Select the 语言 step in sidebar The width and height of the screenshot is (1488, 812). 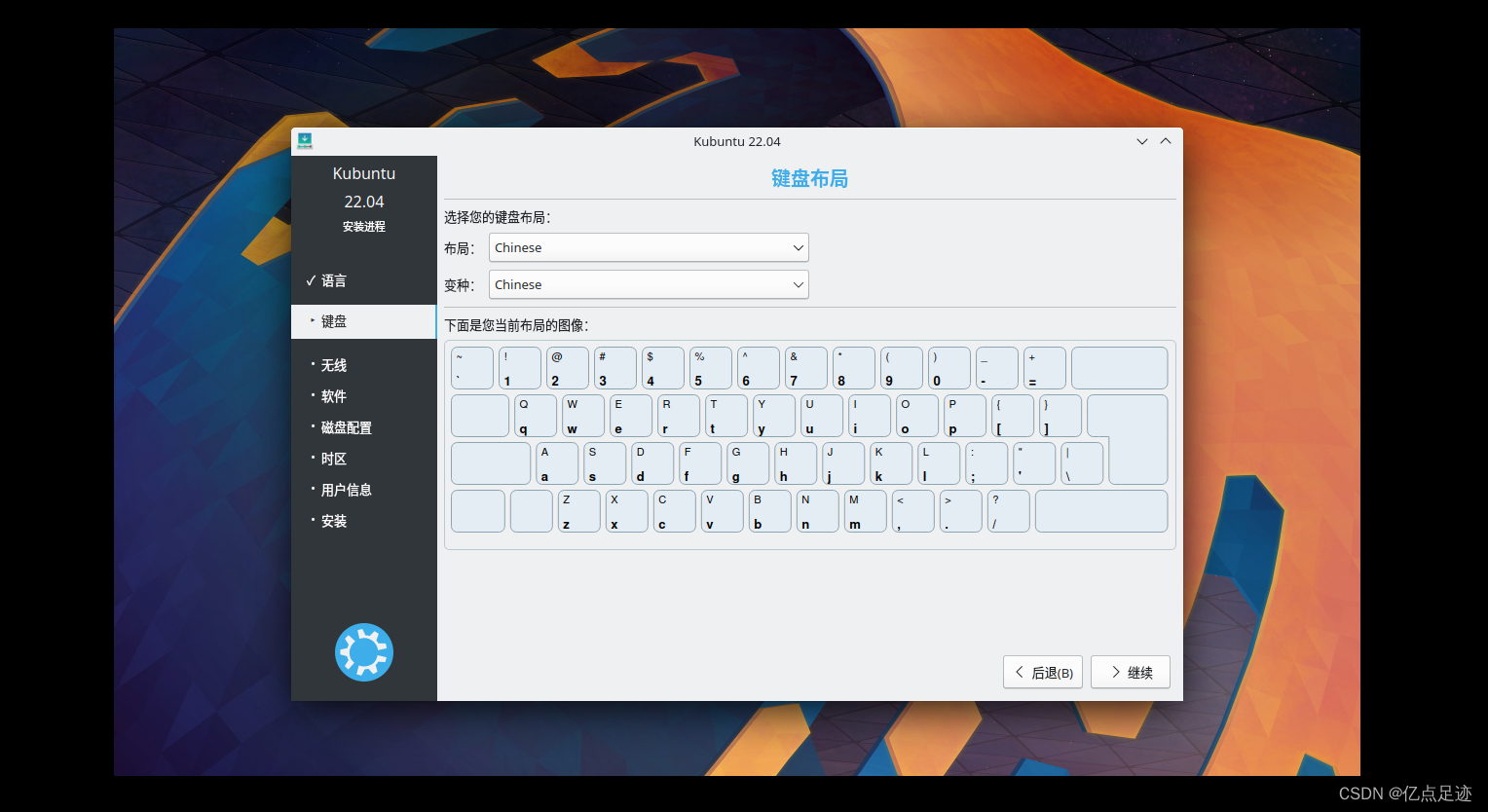(x=334, y=280)
